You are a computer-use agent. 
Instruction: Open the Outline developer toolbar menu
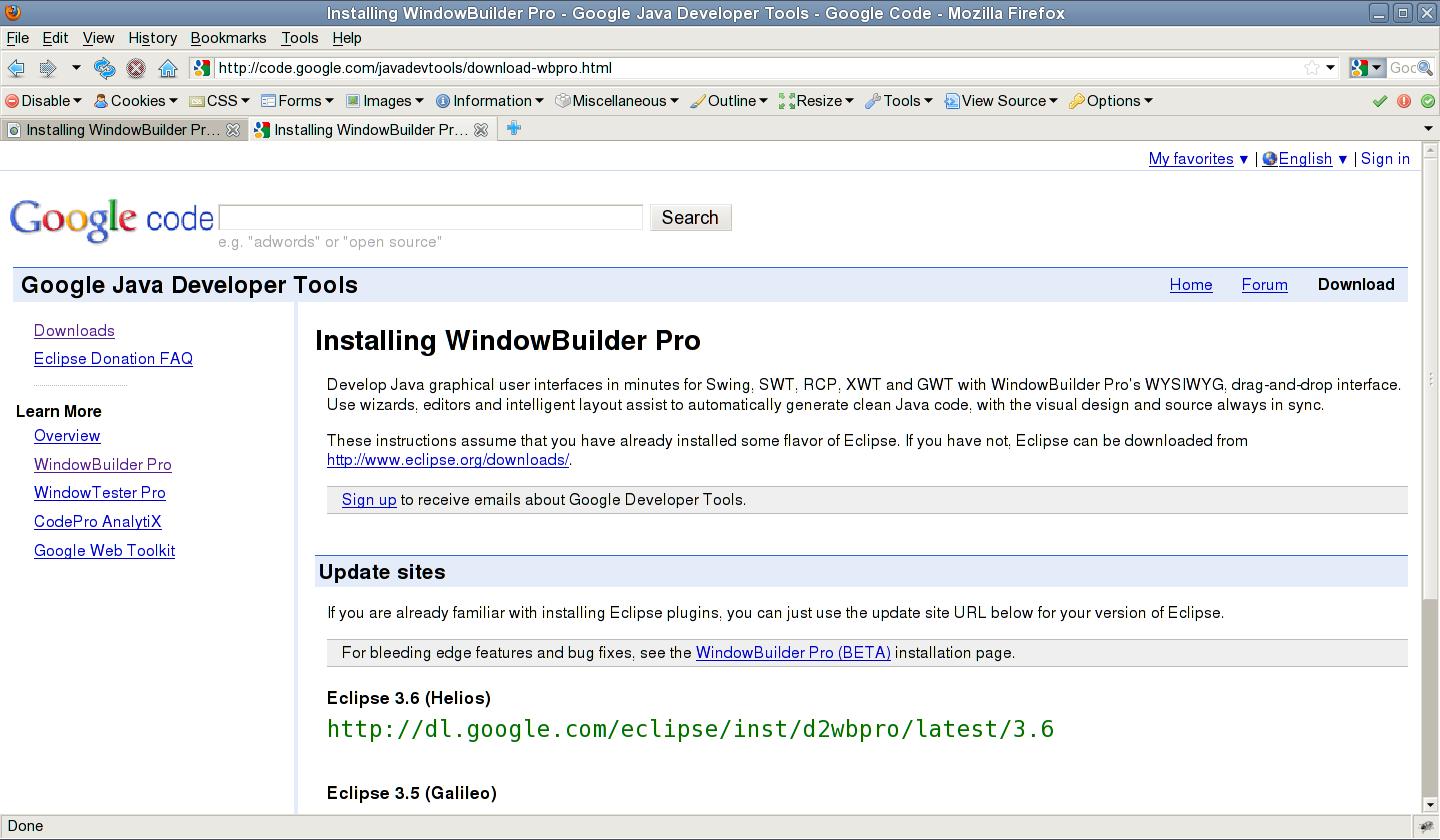[x=729, y=101]
